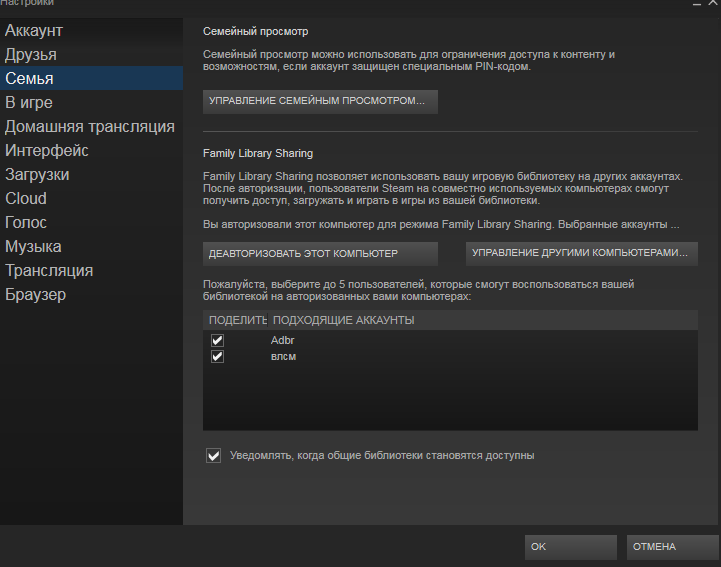Go to the Друзья settings page
This screenshot has height=567, width=721.
[31, 54]
